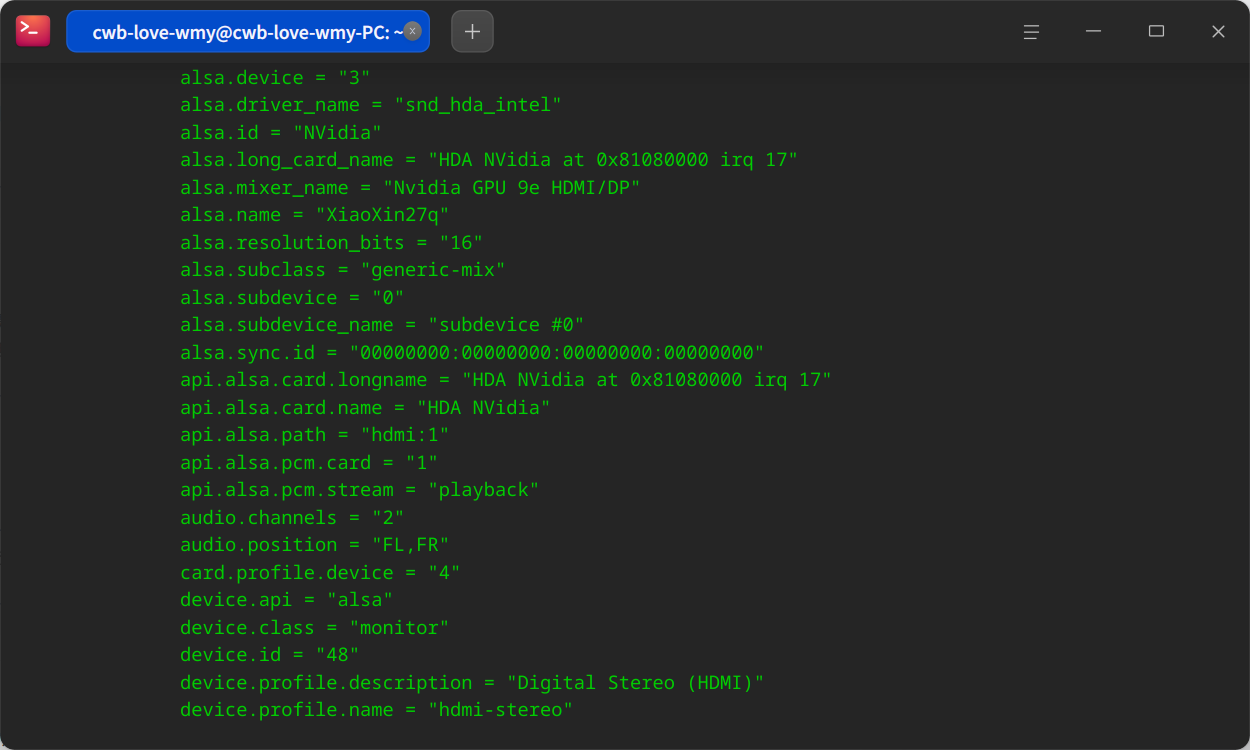Click the alsa.subdevice = "0" line

[x=292, y=298]
